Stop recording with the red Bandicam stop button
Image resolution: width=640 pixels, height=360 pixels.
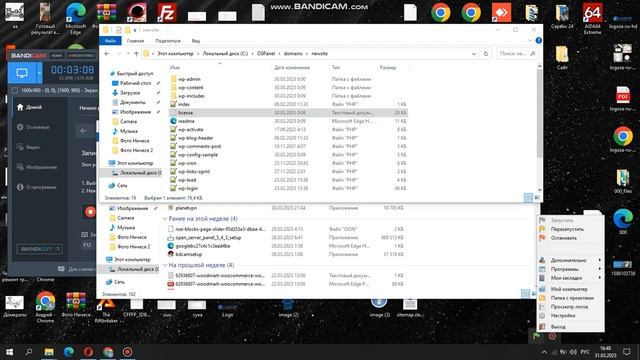click(x=90, y=212)
